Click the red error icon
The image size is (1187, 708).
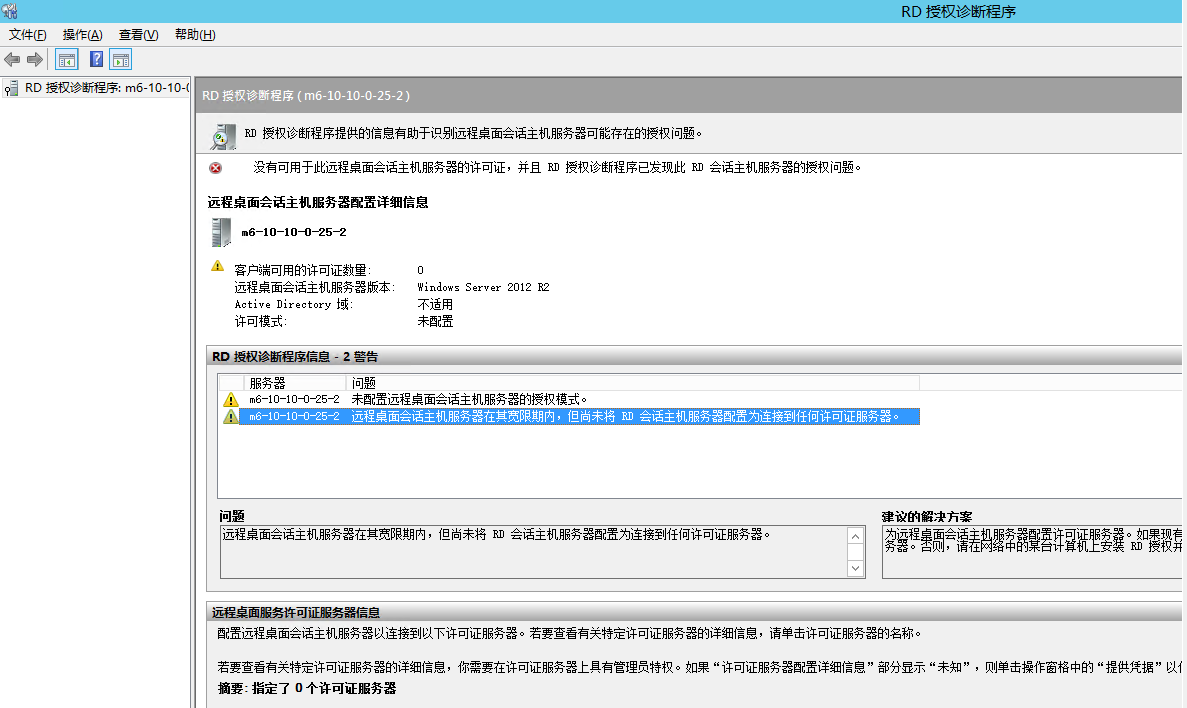[x=216, y=167]
